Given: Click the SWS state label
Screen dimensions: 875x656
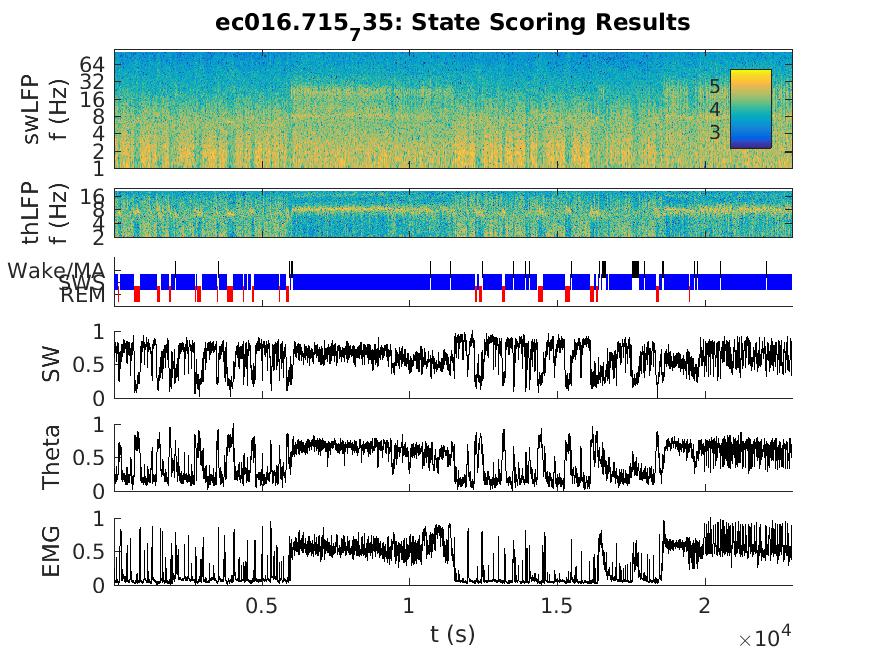Looking at the screenshot, I should [90, 283].
